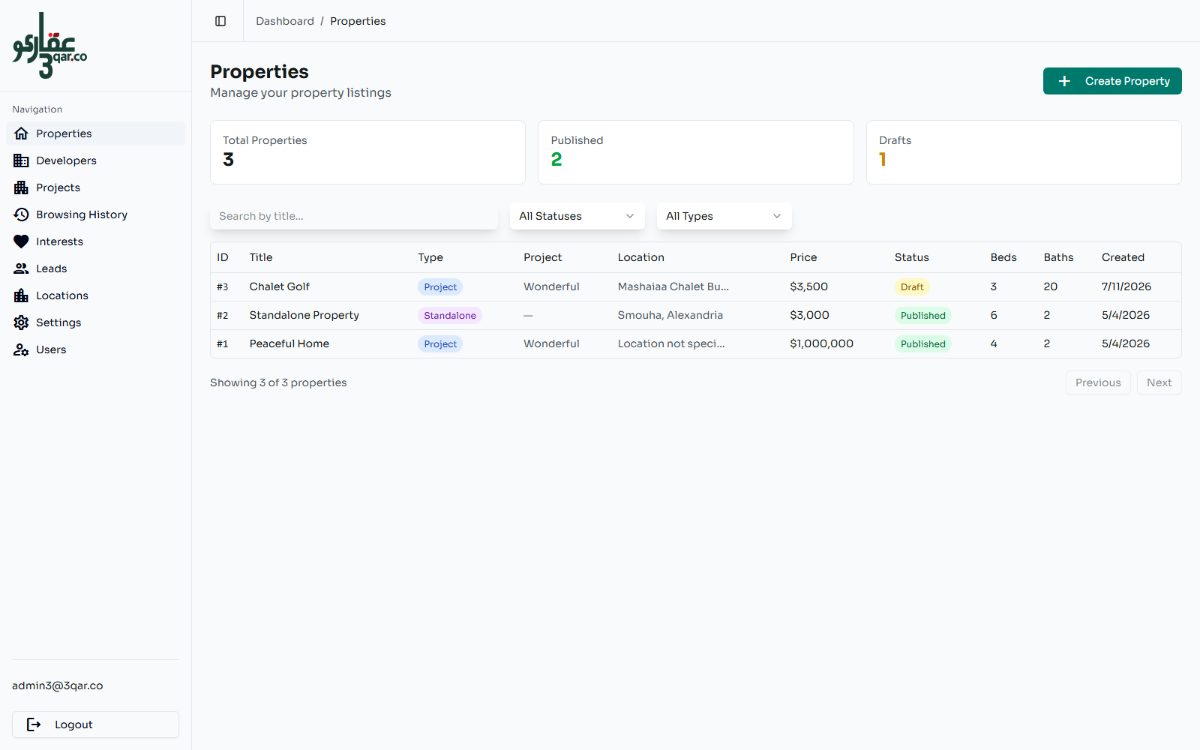
Task: Click the admin3@3qar.co account label
Action: click(57, 686)
